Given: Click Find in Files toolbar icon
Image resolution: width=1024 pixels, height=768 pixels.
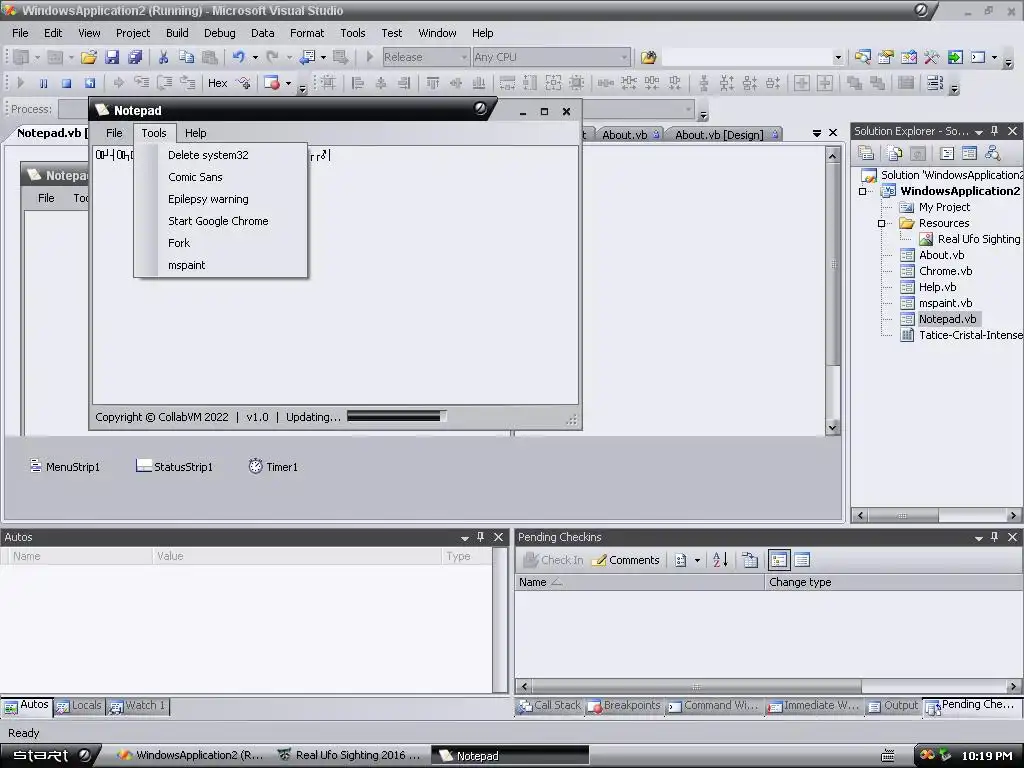Looking at the screenshot, I should pos(648,57).
